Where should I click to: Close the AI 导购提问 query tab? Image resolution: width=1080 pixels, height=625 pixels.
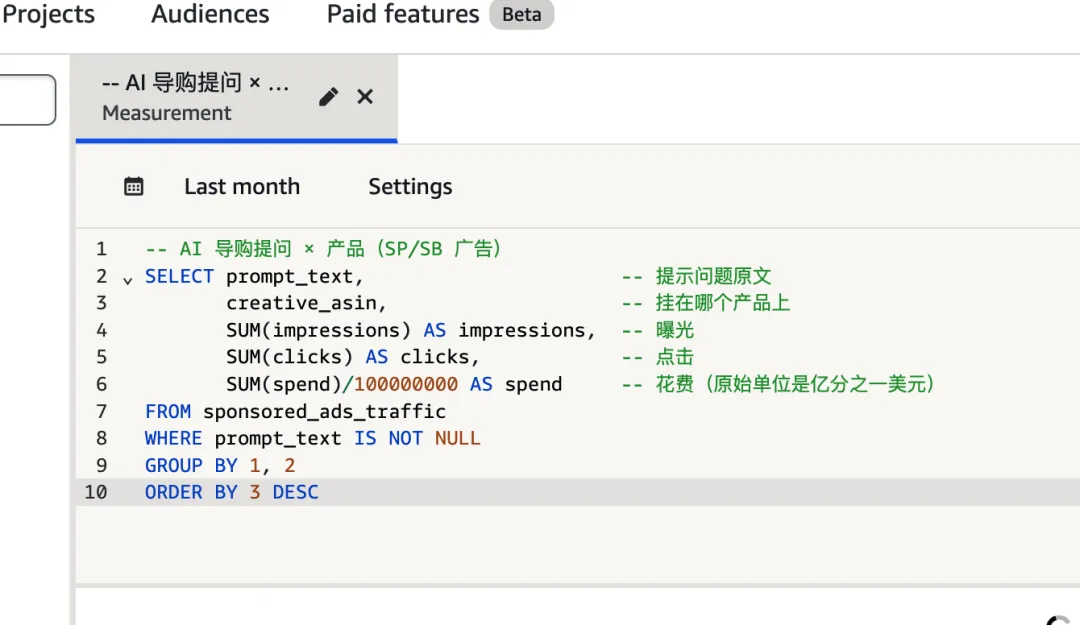[x=365, y=96]
